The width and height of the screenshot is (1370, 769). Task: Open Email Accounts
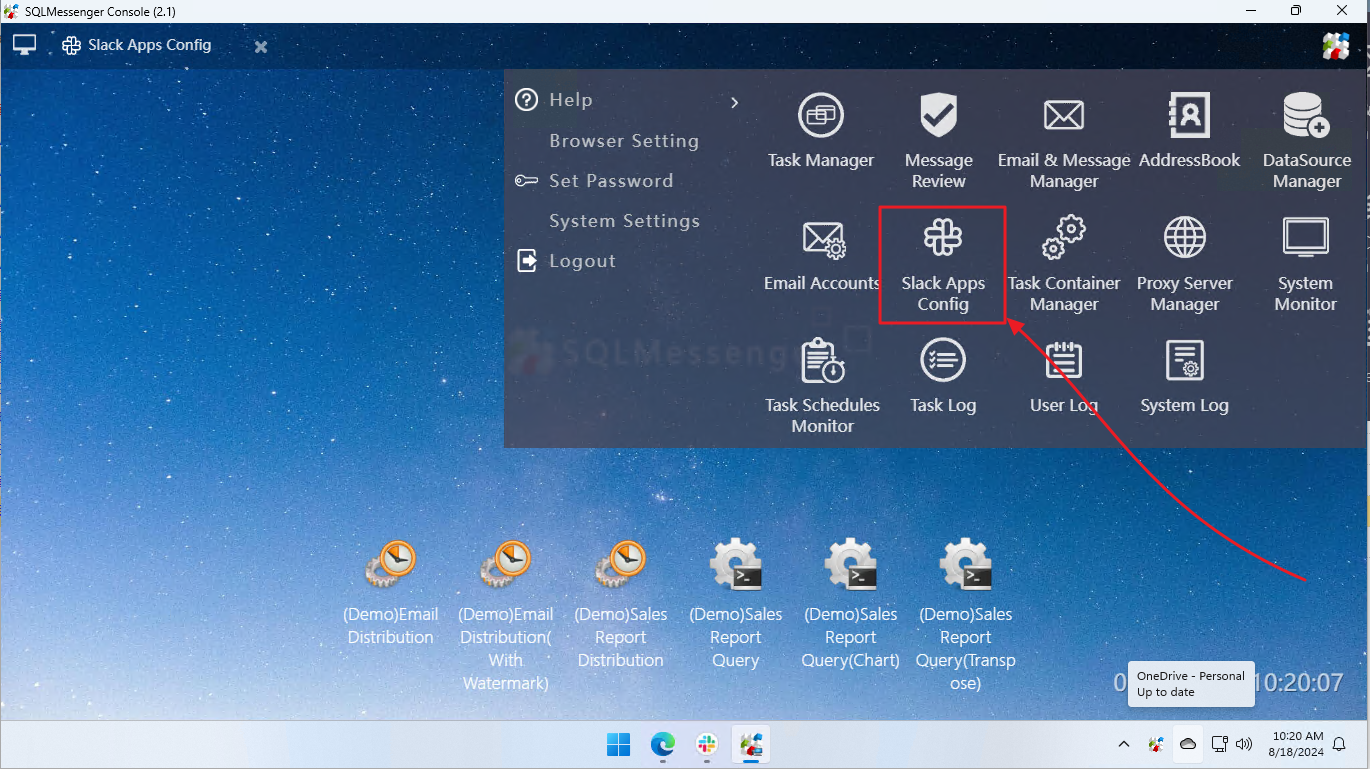822,255
